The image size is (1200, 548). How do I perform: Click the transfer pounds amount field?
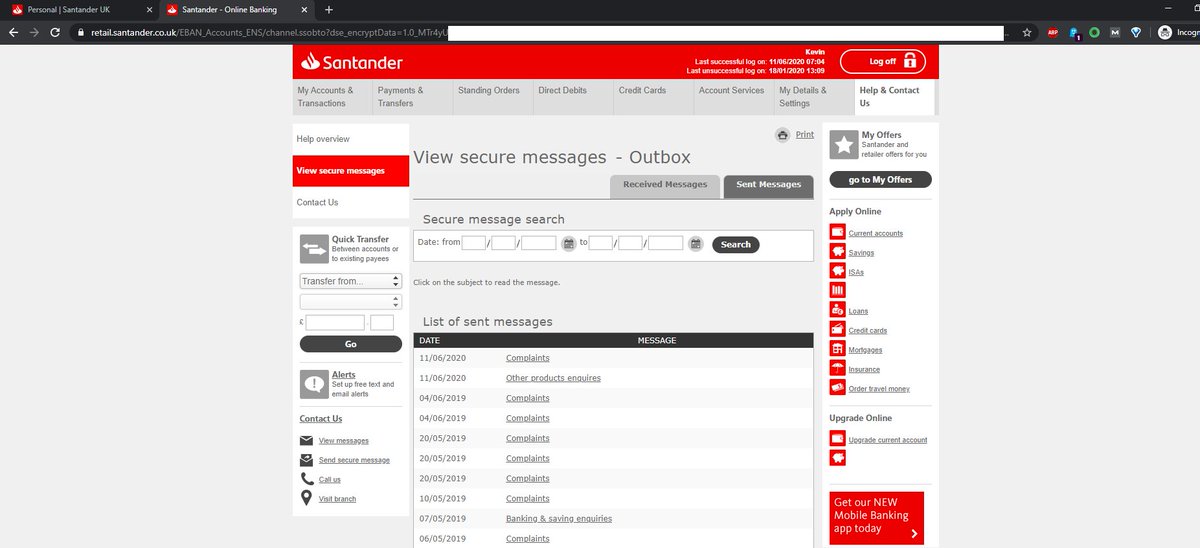click(335, 322)
